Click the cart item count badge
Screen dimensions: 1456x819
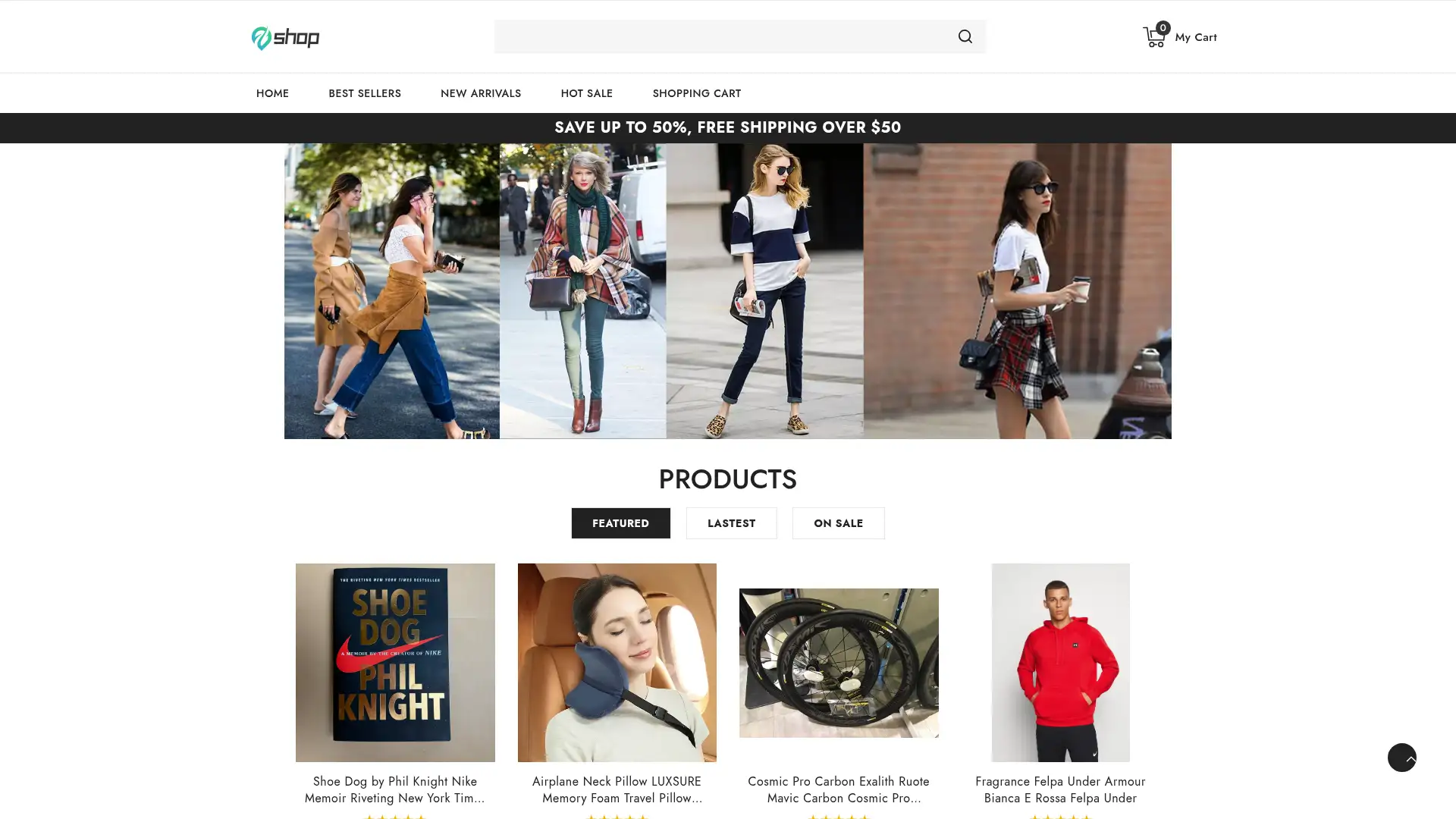click(1163, 28)
